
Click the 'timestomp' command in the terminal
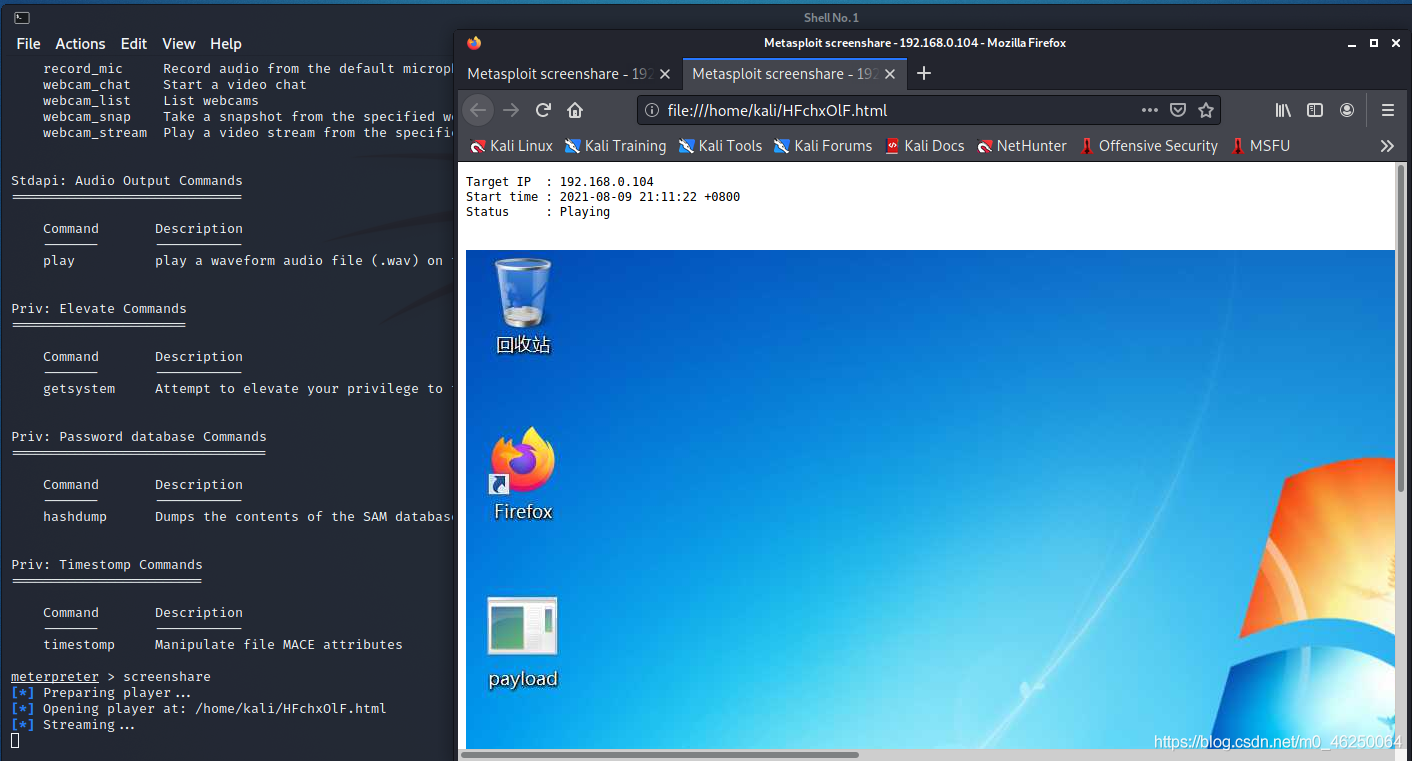coord(79,645)
